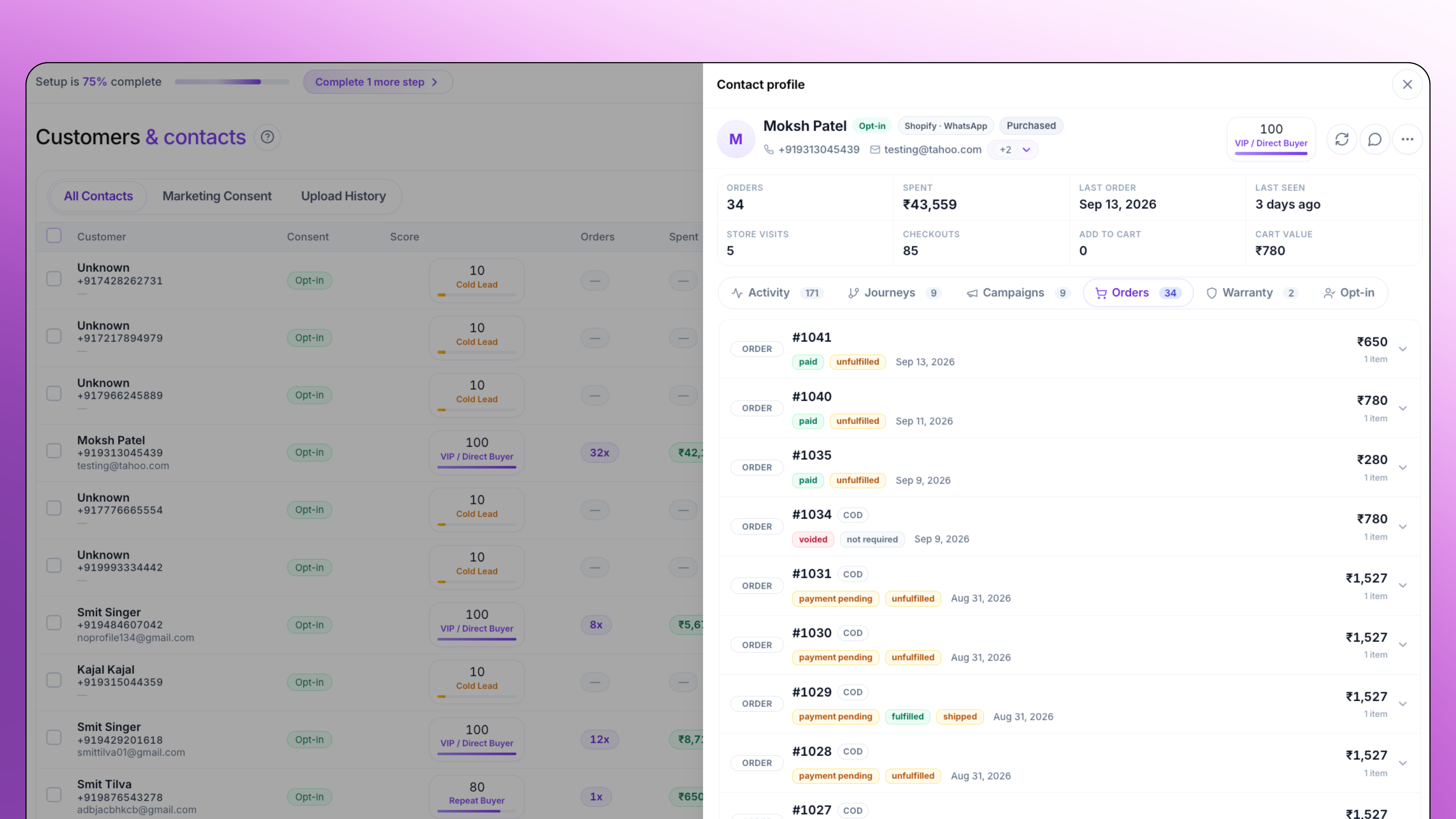Open the All Contacts tab
Screen dimensions: 1456x819
click(98, 196)
